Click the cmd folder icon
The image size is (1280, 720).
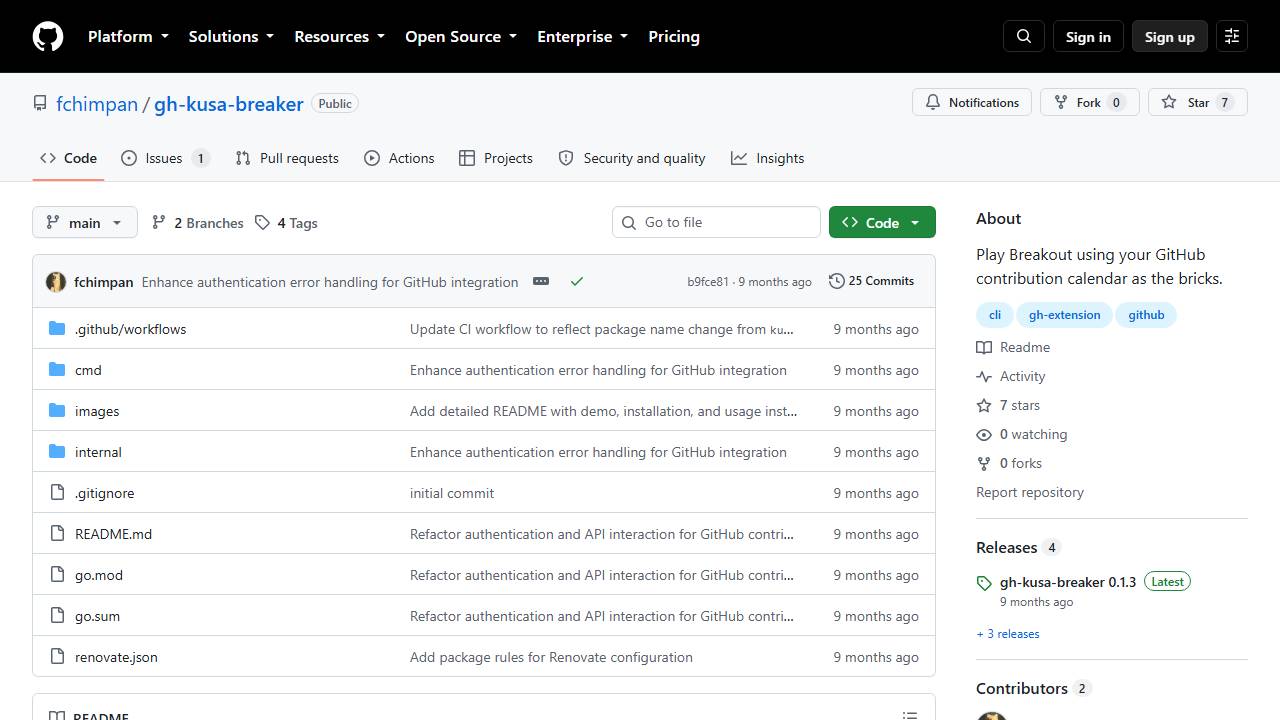(x=57, y=370)
